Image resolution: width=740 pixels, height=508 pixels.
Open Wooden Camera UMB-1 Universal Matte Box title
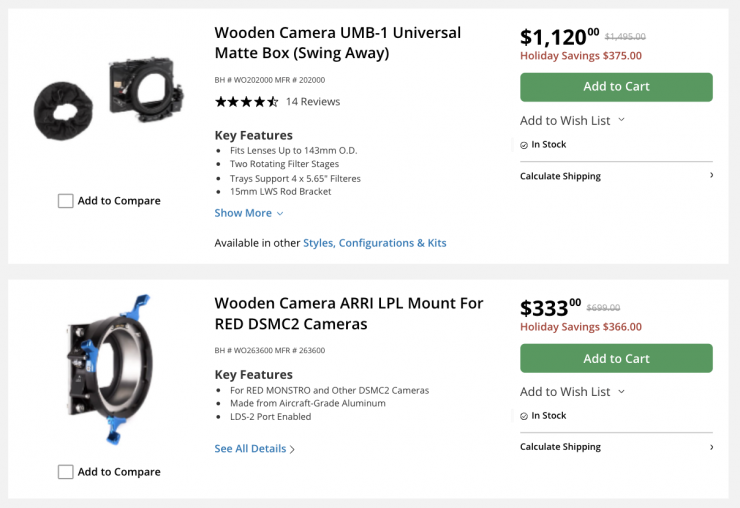337,42
